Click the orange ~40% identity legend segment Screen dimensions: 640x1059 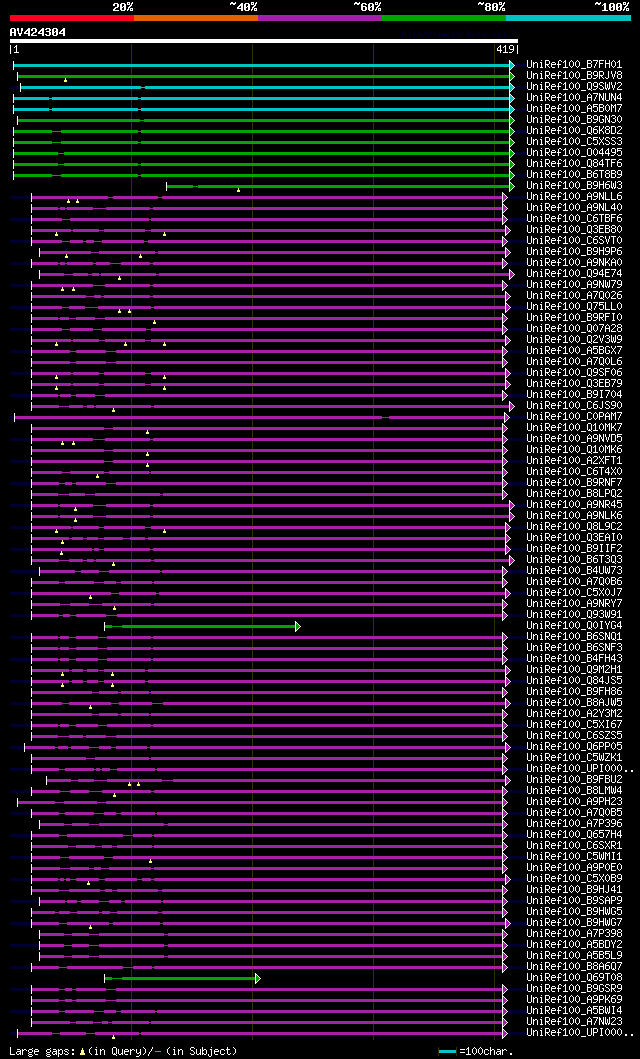(x=196, y=18)
